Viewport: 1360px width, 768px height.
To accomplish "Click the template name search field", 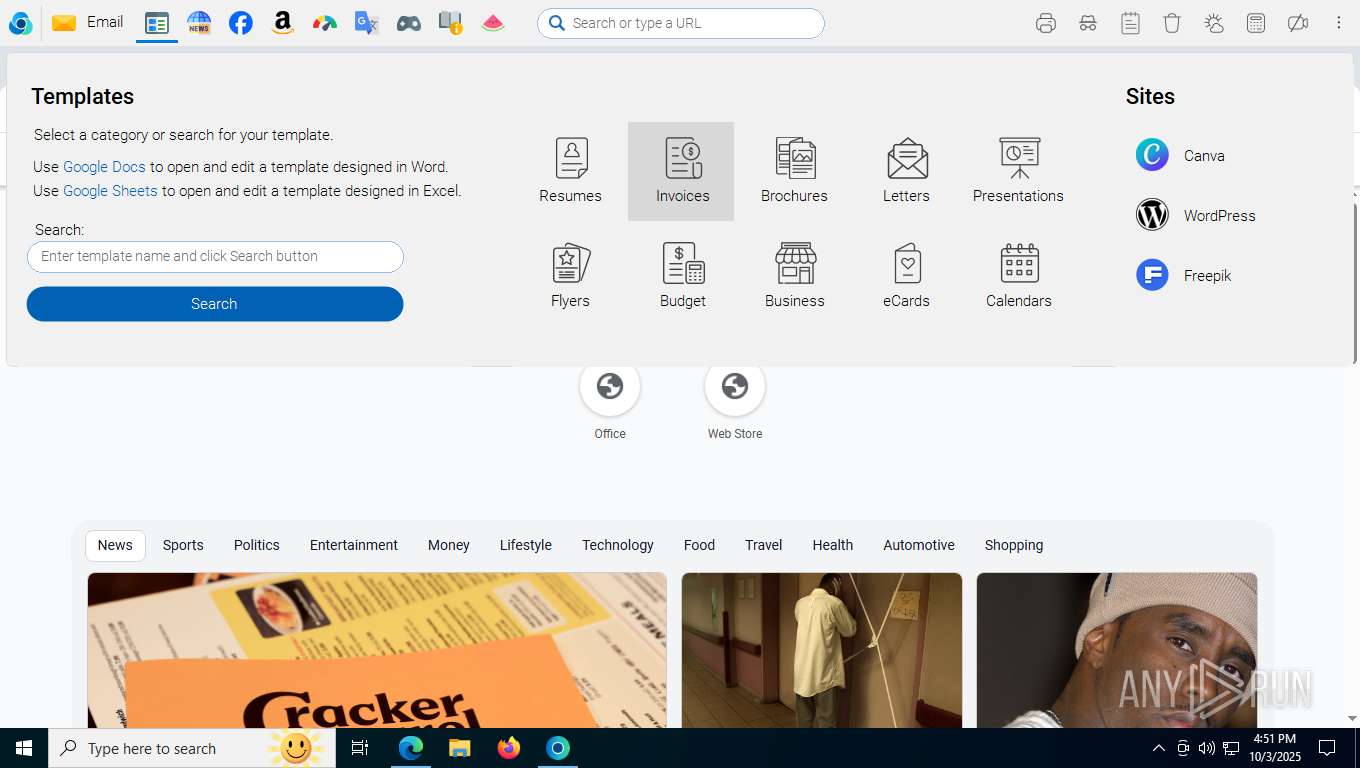I will [x=215, y=257].
